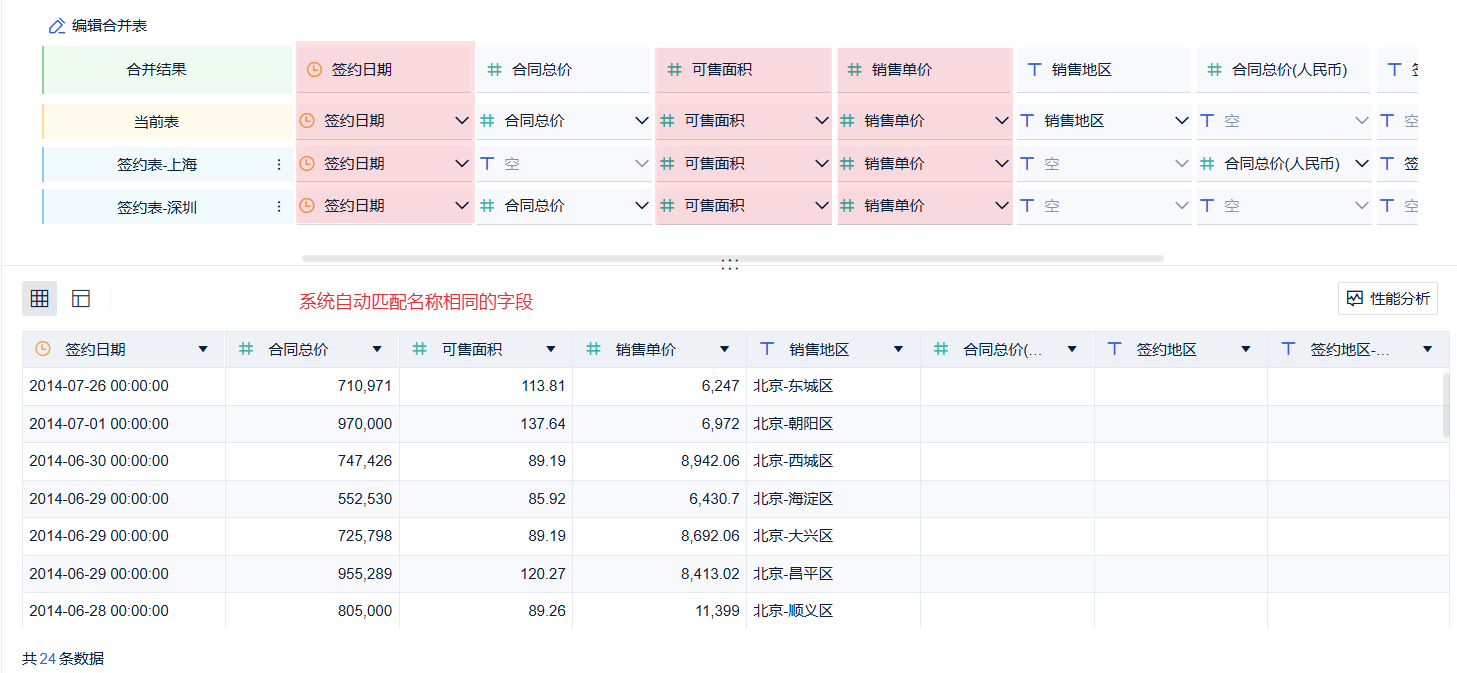
Task: Click date cell 2014-07-01 00:00:00
Action: click(124, 424)
